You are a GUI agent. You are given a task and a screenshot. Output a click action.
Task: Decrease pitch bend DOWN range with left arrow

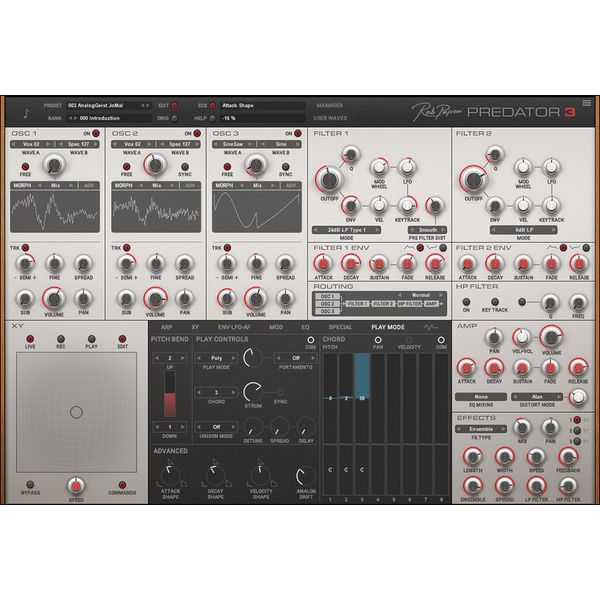coord(157,427)
